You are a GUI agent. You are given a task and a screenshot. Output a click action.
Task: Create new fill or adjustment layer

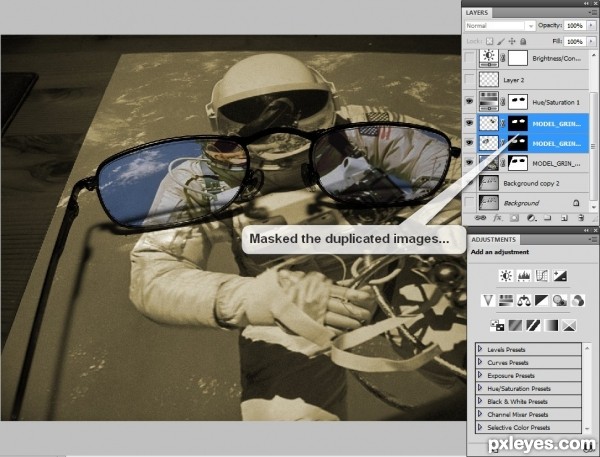point(531,218)
